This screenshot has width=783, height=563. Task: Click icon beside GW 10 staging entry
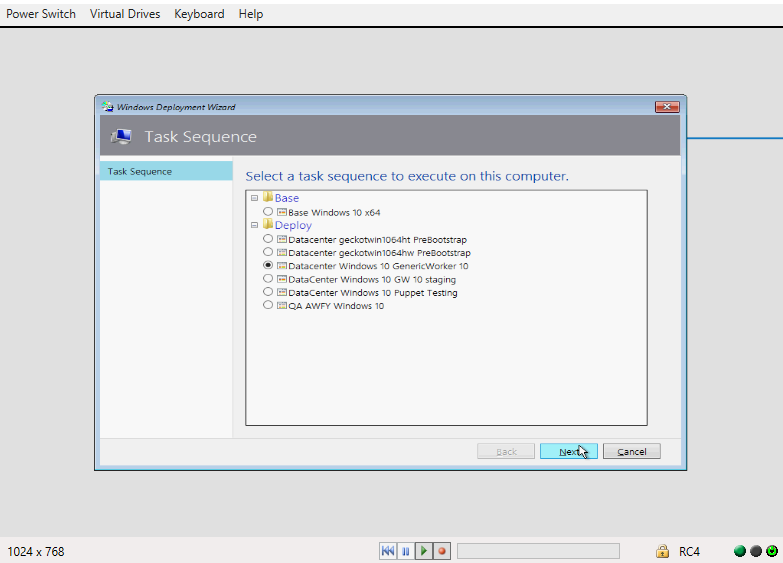(x=282, y=279)
